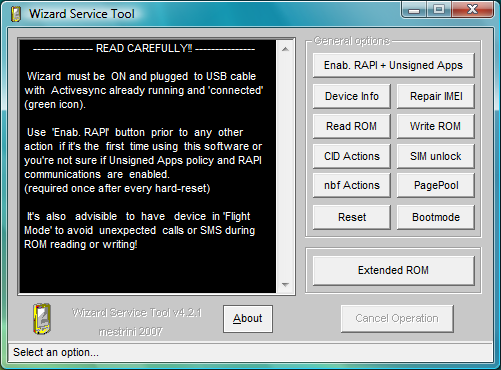The height and width of the screenshot is (370, 501).
Task: Click the Enab. RAPI + Unsigned Apps button
Action: point(393,65)
